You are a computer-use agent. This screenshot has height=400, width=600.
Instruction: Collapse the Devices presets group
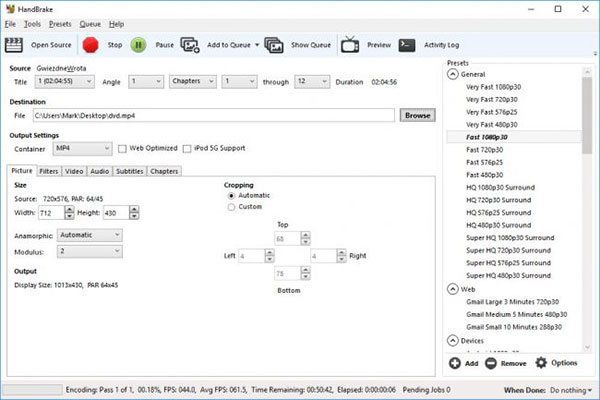tap(453, 340)
